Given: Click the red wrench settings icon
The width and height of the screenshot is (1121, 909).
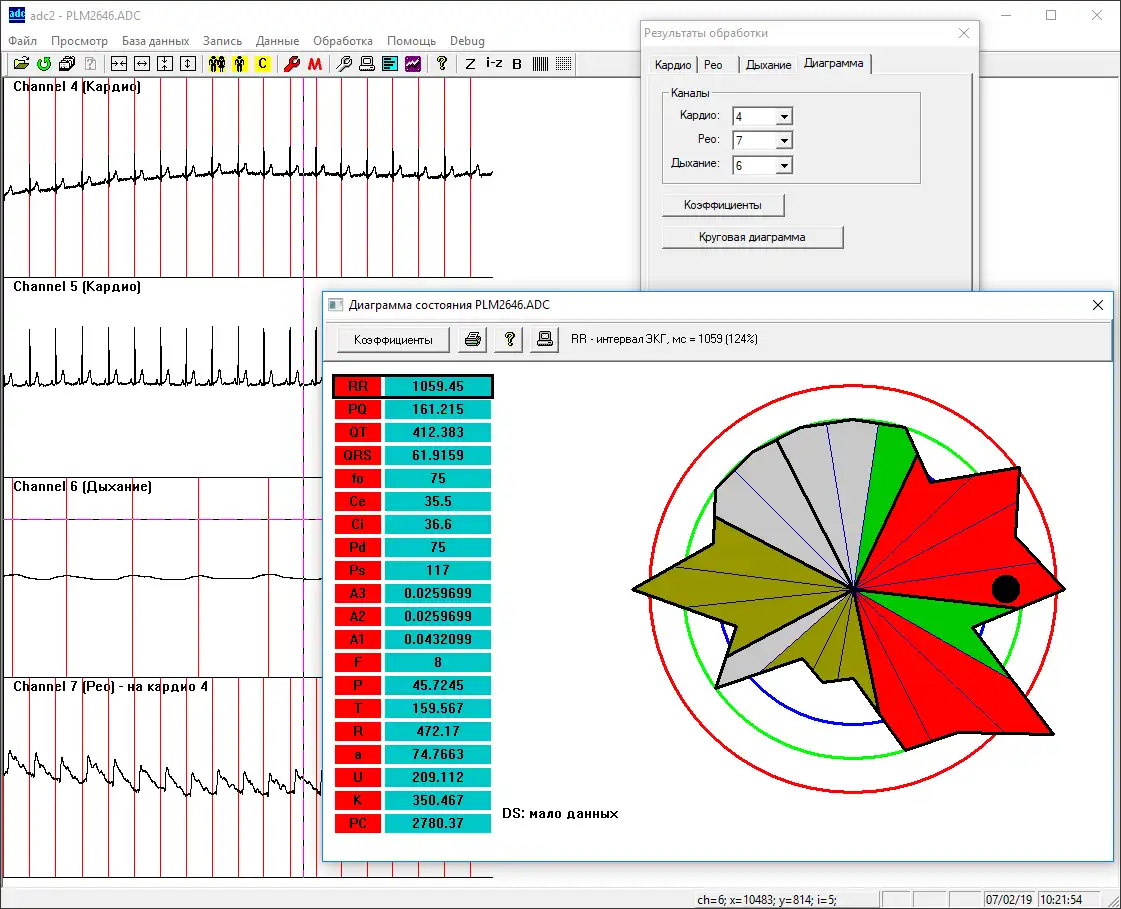Looking at the screenshot, I should point(292,64).
